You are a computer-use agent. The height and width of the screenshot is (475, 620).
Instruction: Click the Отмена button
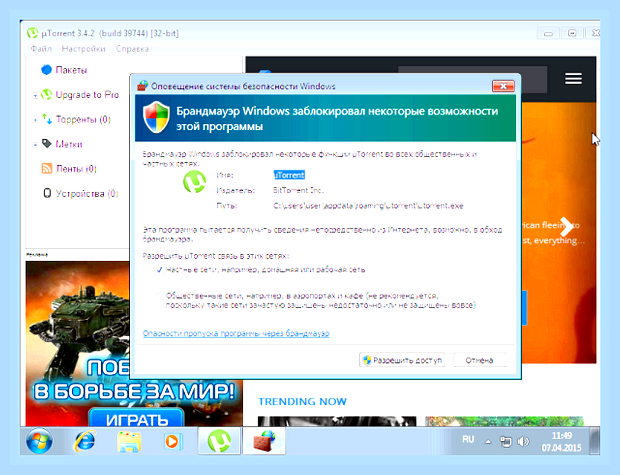pos(479,360)
